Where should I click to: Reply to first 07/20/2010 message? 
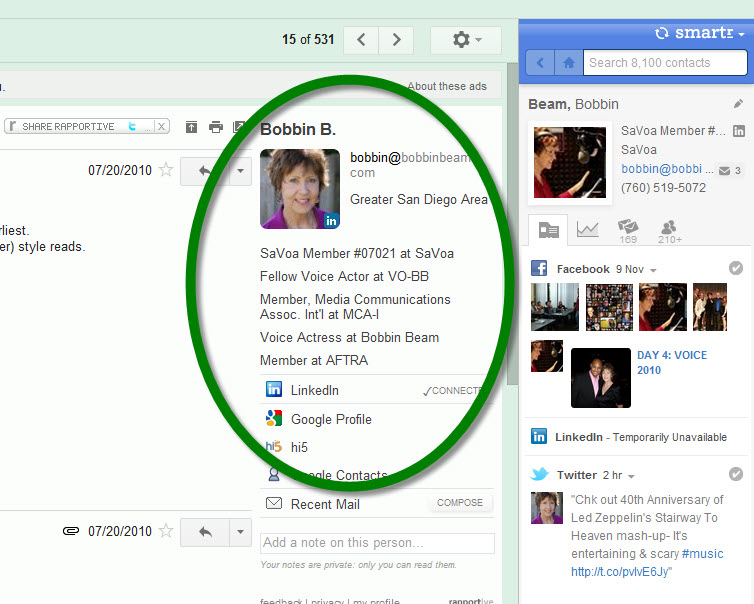[x=205, y=171]
